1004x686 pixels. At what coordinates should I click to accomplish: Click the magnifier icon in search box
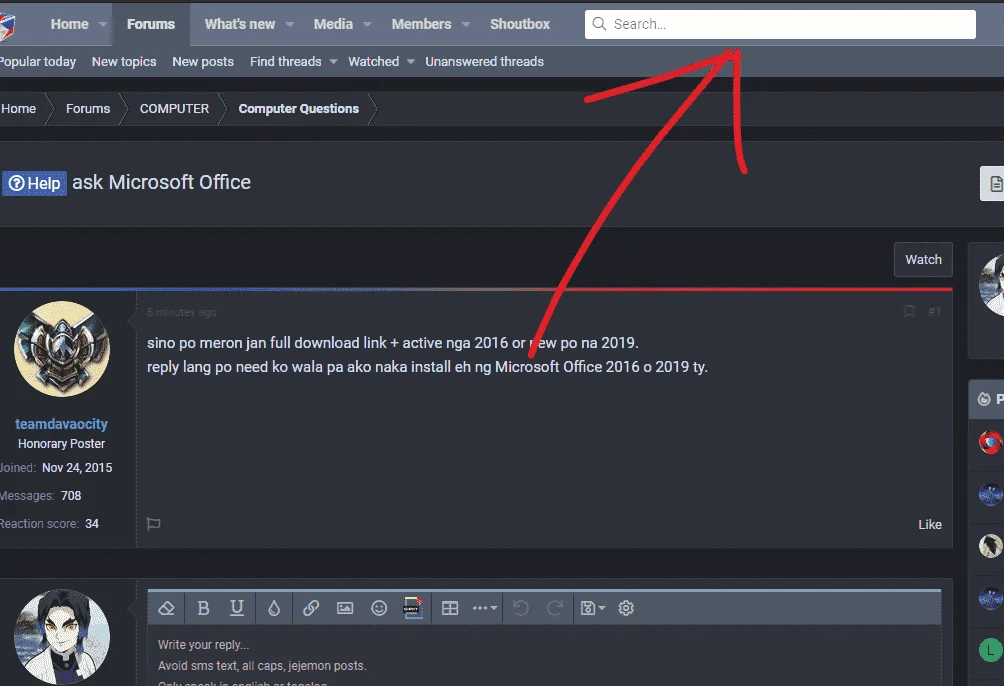pos(599,24)
